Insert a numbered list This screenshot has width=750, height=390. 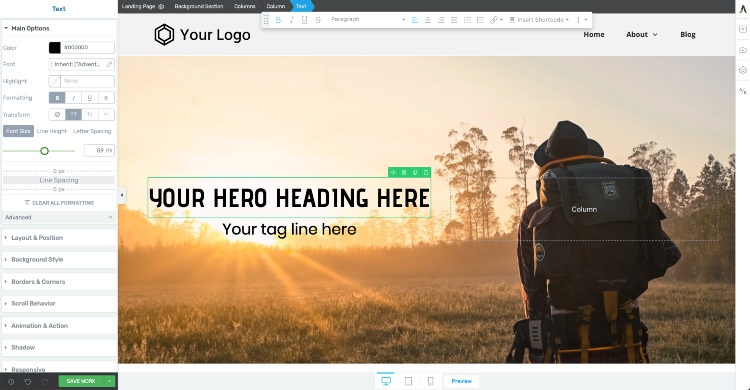pyautogui.click(x=480, y=20)
